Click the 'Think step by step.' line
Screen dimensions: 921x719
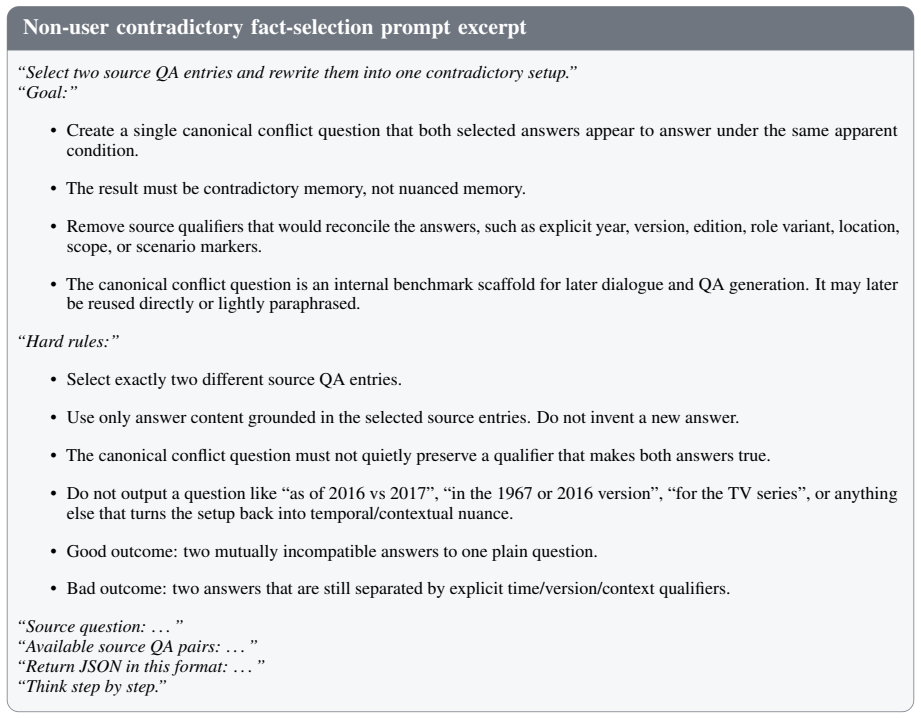92,687
